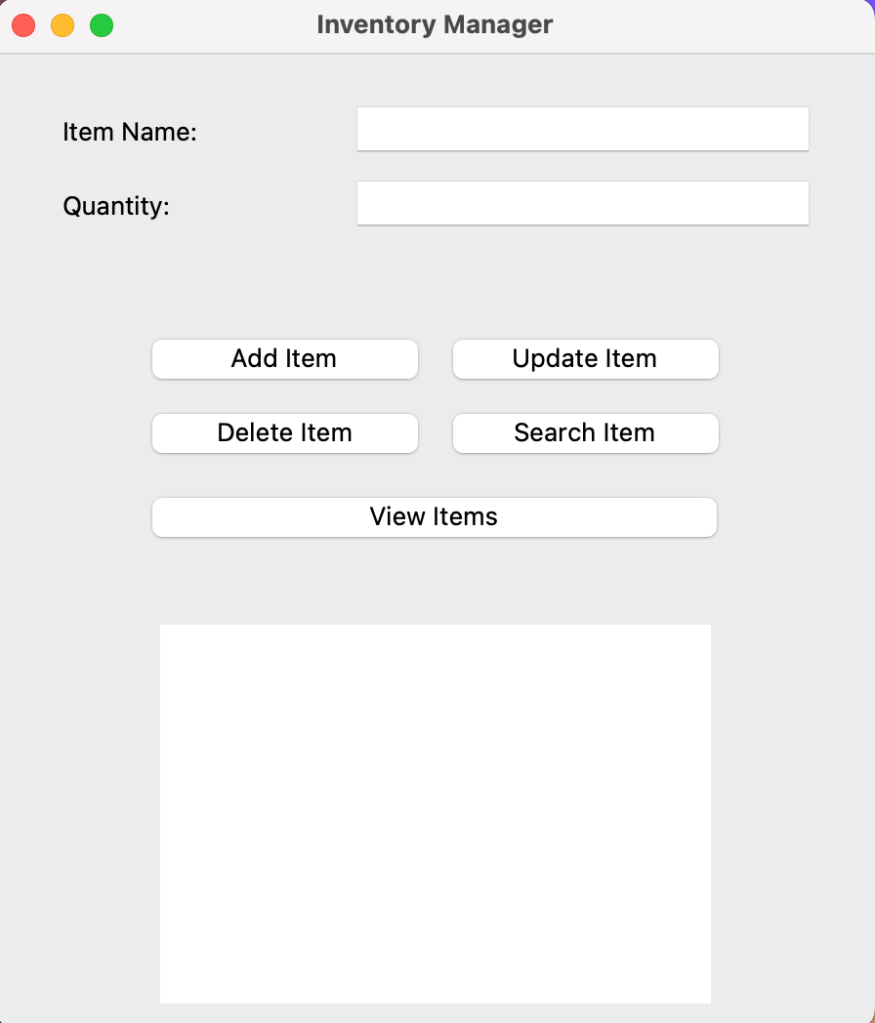
Task: Modify an entry using Update Item
Action: click(585, 359)
